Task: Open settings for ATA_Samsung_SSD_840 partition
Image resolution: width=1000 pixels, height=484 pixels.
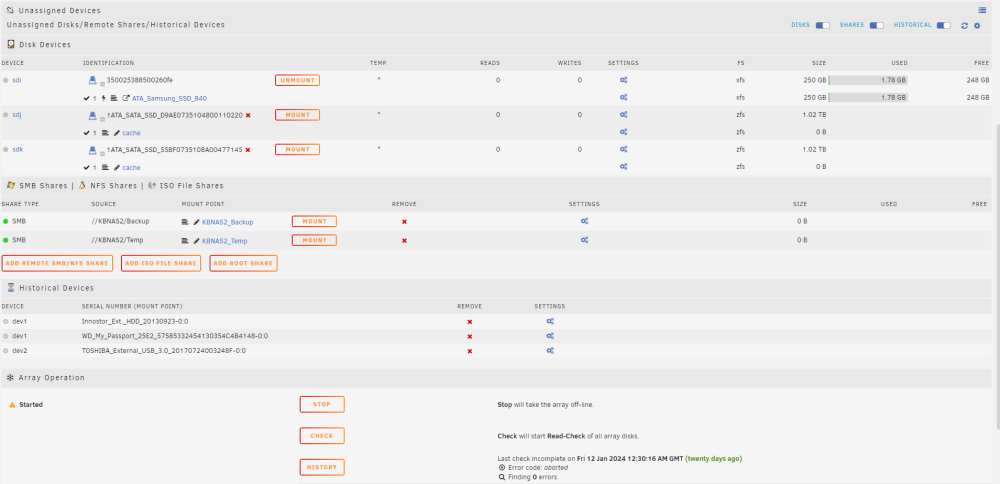Action: [x=624, y=98]
